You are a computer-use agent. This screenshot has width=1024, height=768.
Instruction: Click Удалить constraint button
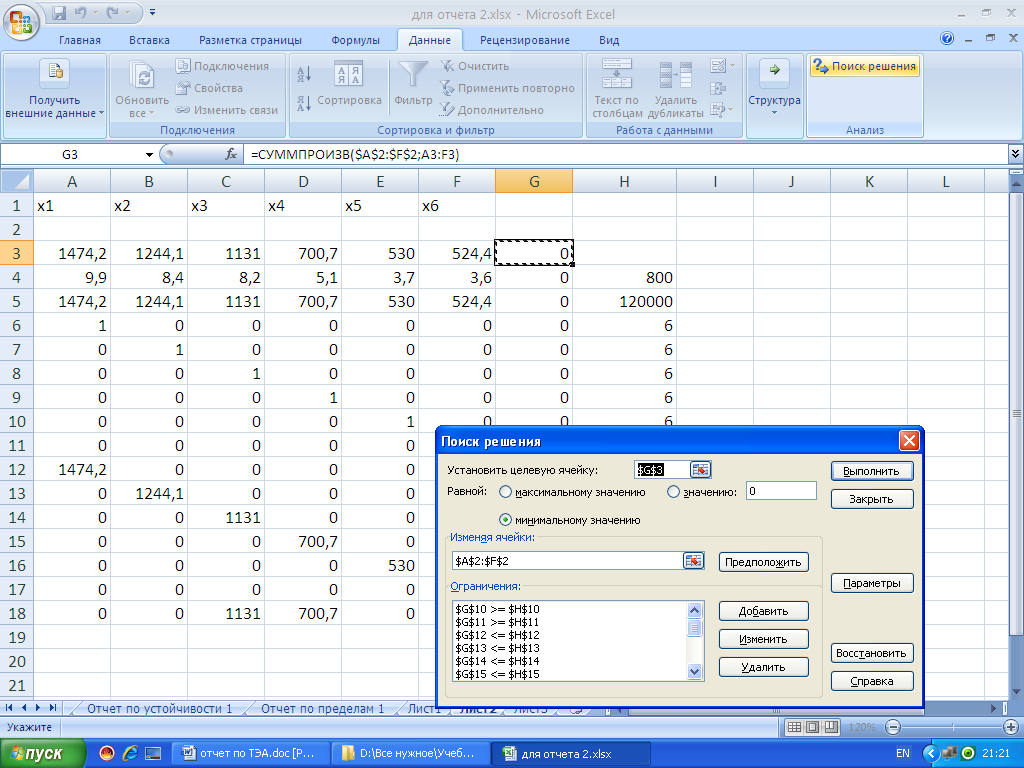(763, 667)
